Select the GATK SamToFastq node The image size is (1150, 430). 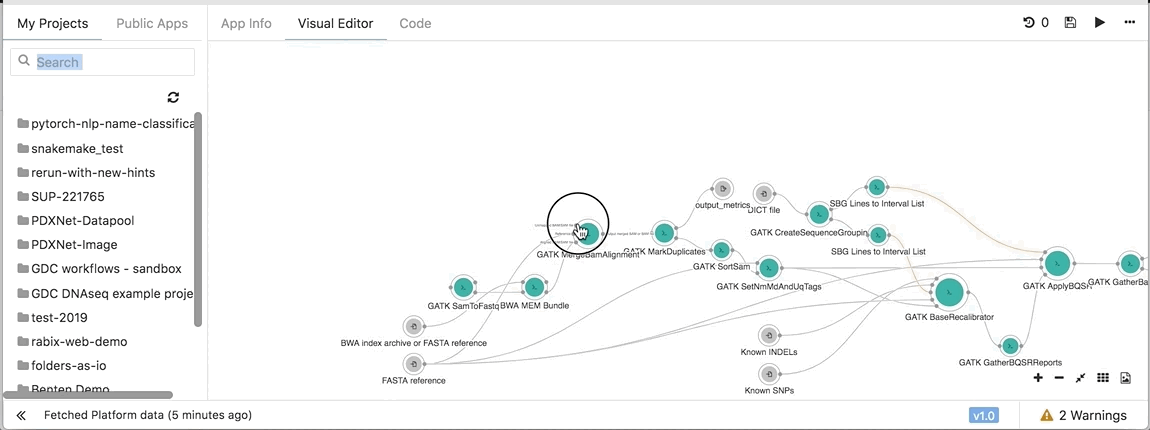pyautogui.click(x=462, y=288)
